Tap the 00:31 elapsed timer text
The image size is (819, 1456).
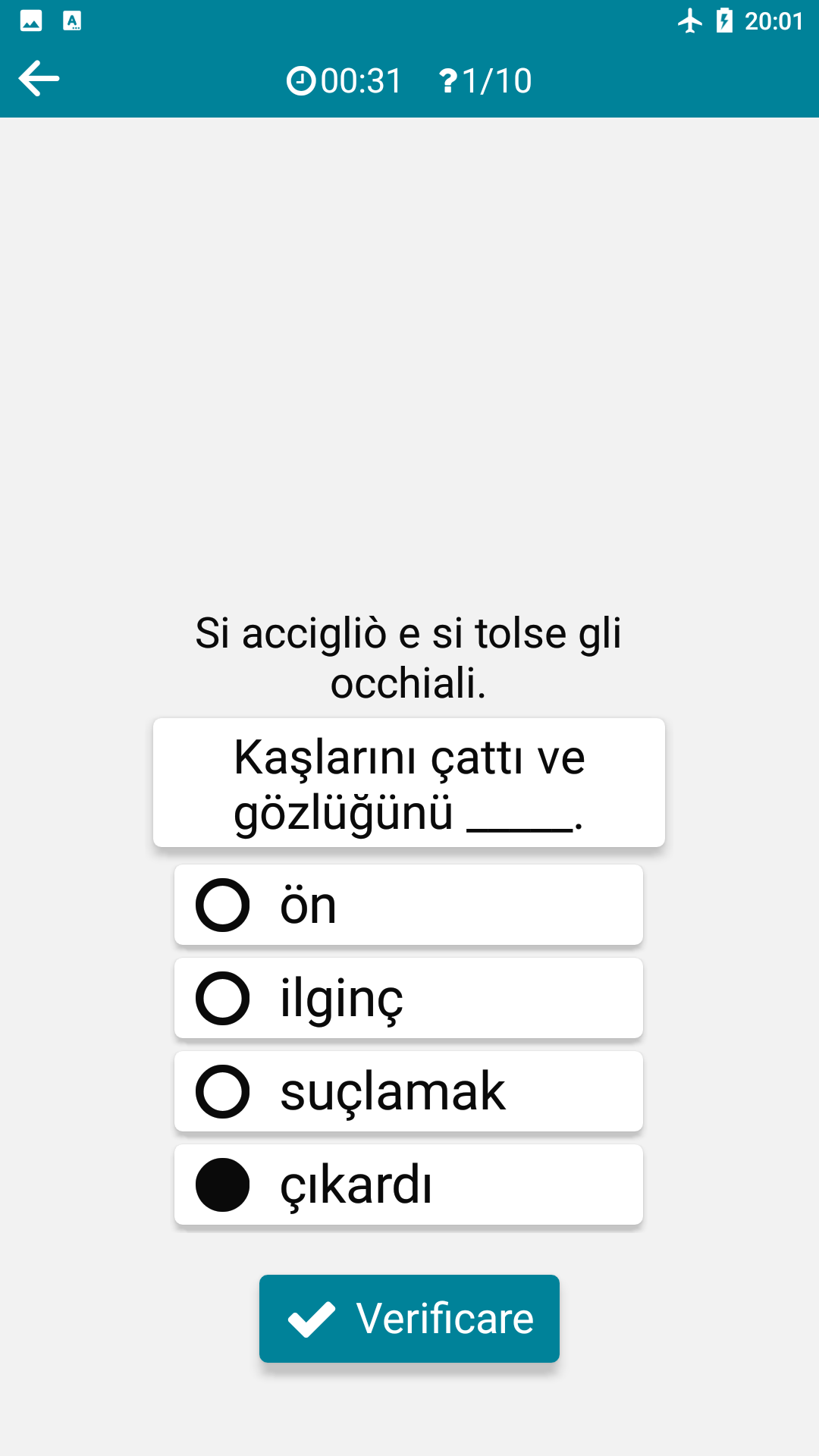click(361, 80)
